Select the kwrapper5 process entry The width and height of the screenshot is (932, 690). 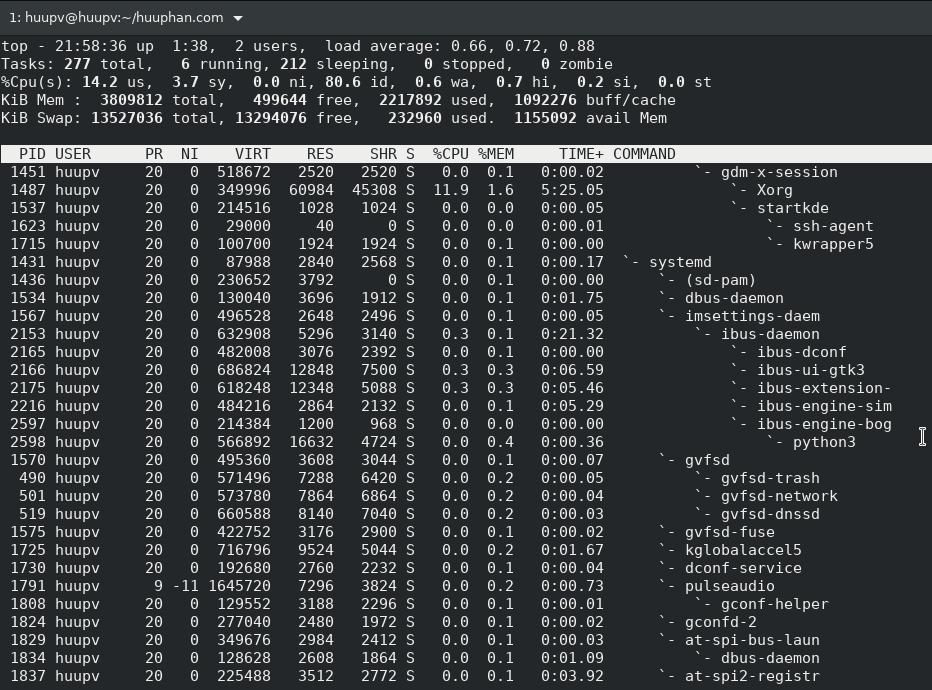pos(833,244)
